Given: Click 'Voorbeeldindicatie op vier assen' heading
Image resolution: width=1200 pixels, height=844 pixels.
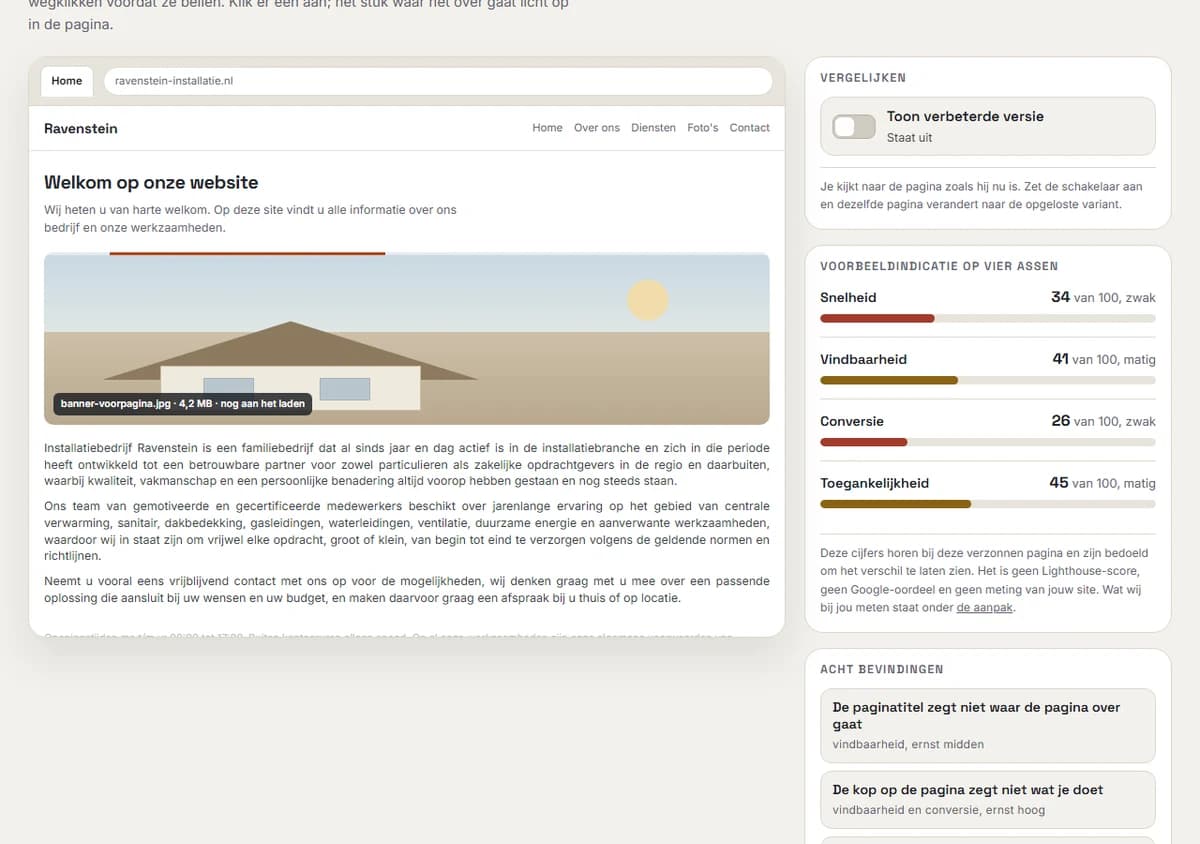Looking at the screenshot, I should coord(939,266).
